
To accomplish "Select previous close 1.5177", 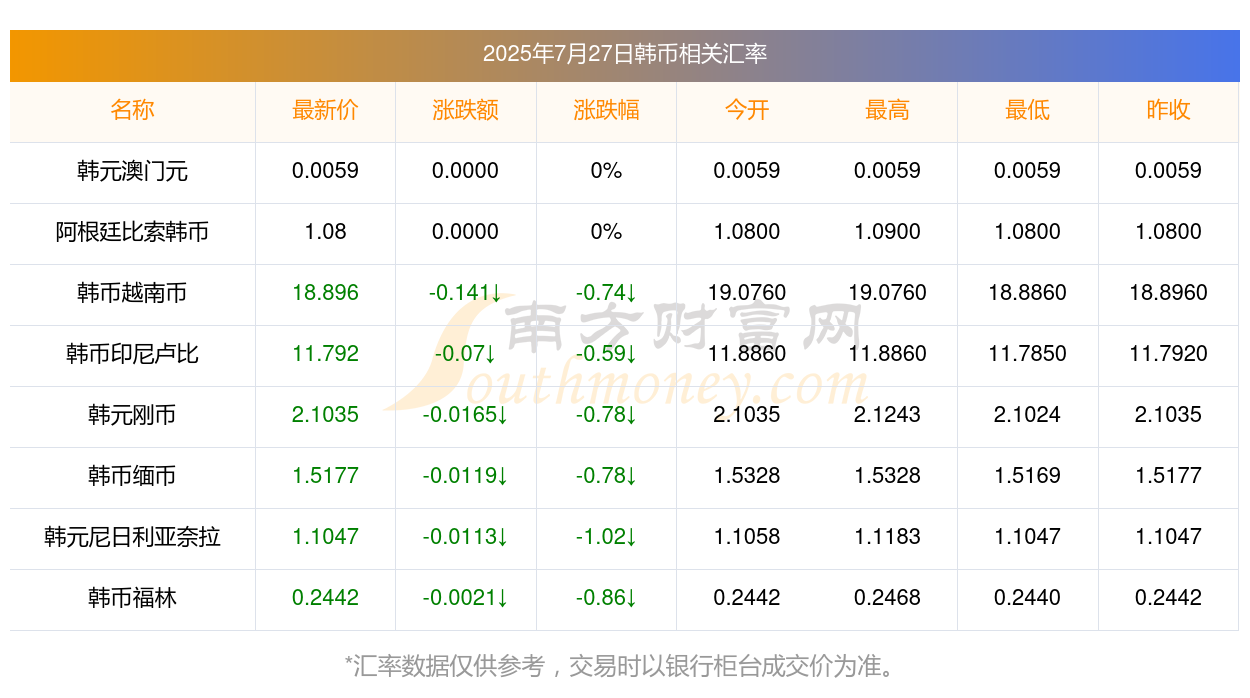I will [1168, 476].
